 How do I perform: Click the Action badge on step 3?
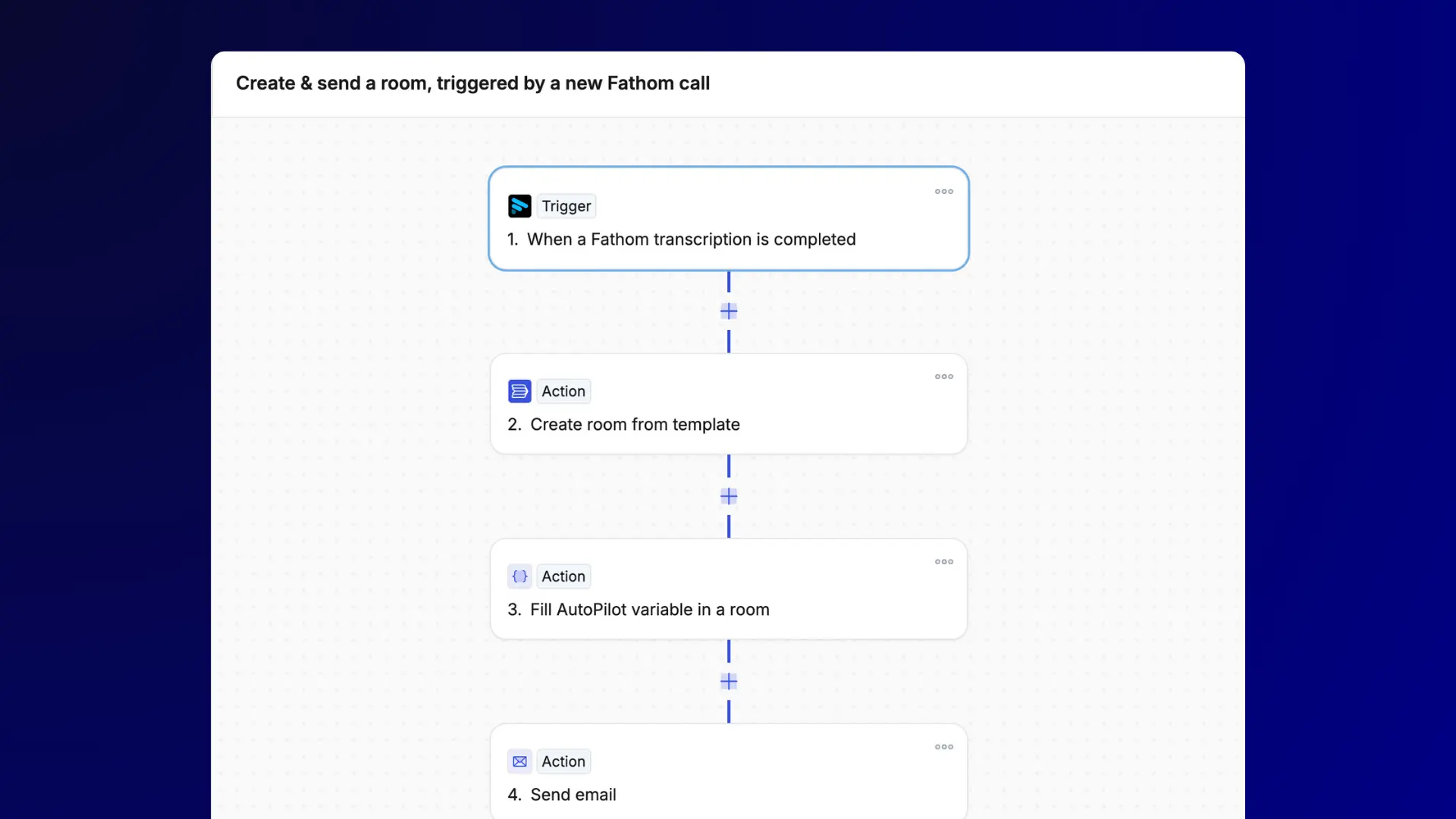(562, 576)
